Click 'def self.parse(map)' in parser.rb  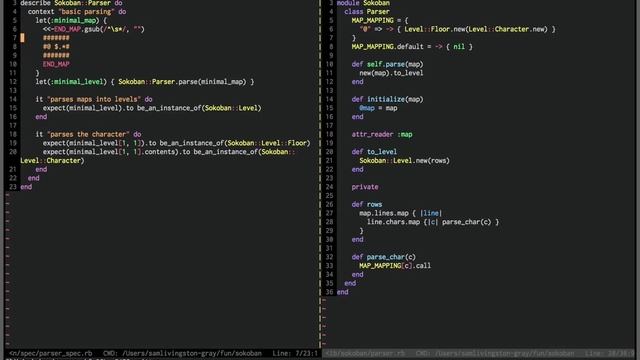coord(387,64)
